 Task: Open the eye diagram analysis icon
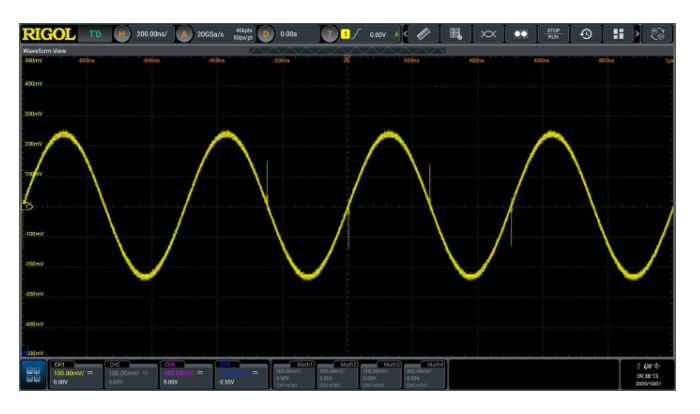(488, 34)
